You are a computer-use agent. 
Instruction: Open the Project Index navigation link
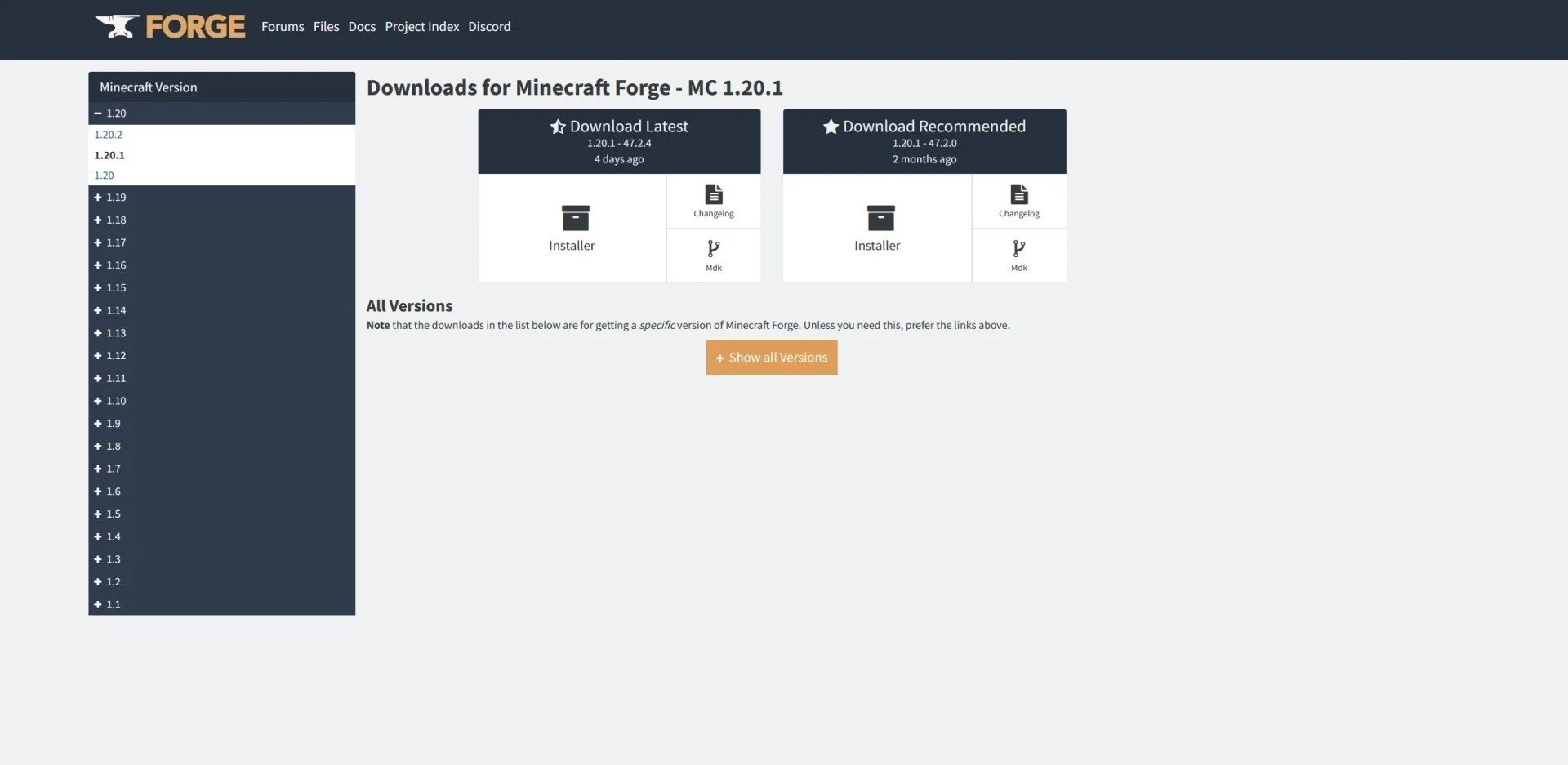tap(422, 27)
